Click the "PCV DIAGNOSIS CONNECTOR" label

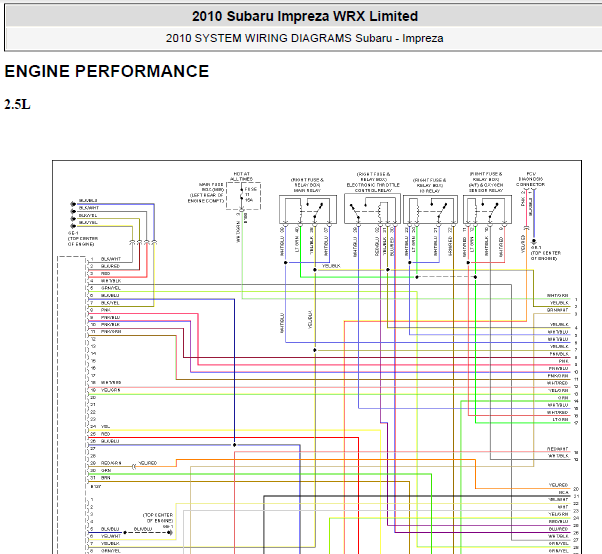[x=530, y=179]
